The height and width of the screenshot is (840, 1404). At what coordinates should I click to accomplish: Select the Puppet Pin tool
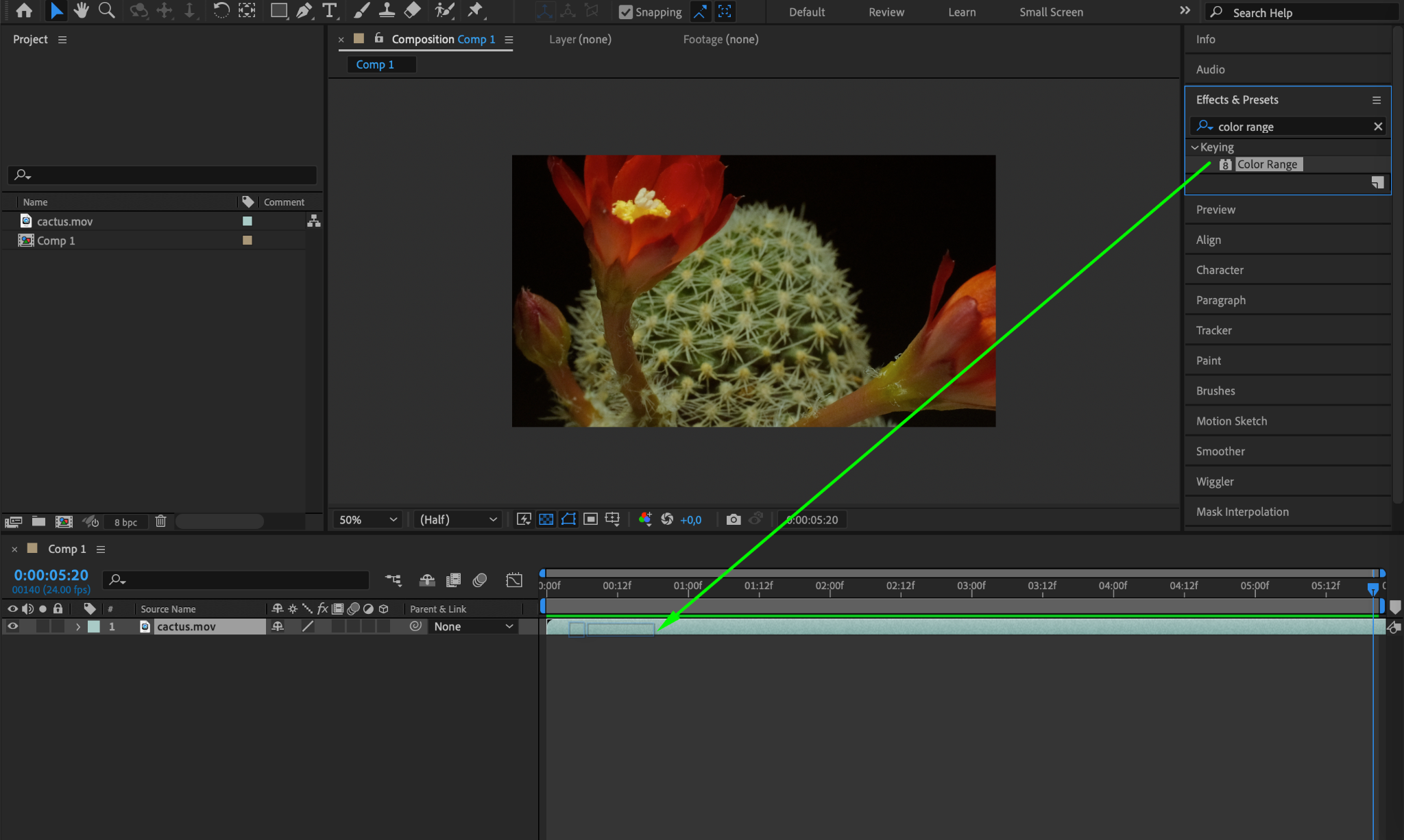475,10
